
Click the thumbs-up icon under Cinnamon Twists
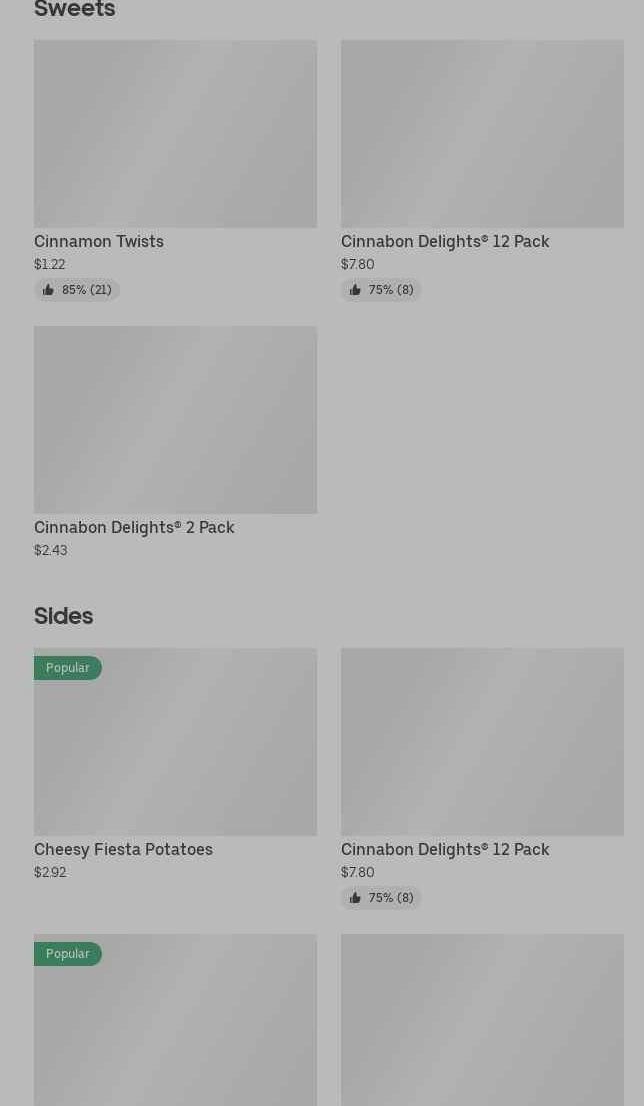click(x=48, y=290)
